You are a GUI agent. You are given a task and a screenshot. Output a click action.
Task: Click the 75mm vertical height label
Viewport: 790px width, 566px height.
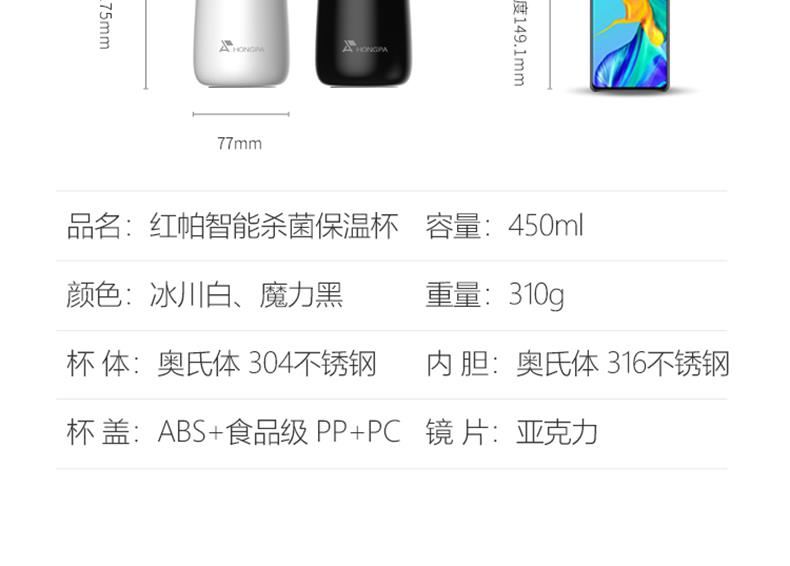(105, 24)
